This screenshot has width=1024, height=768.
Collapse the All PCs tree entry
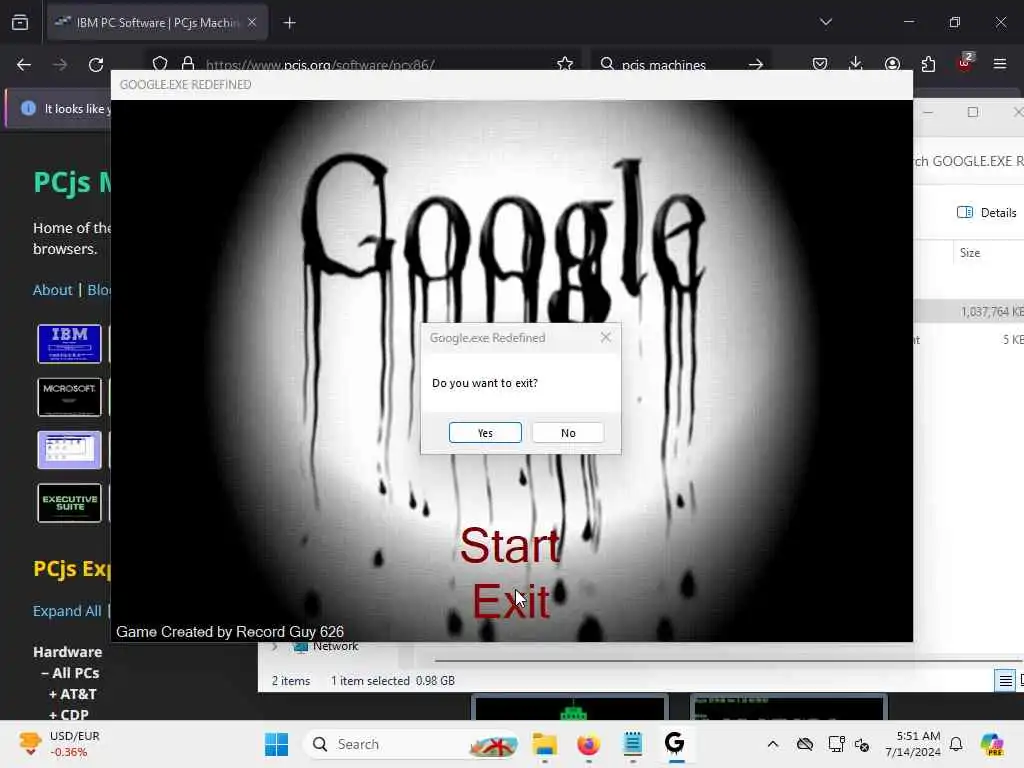pos(70,673)
